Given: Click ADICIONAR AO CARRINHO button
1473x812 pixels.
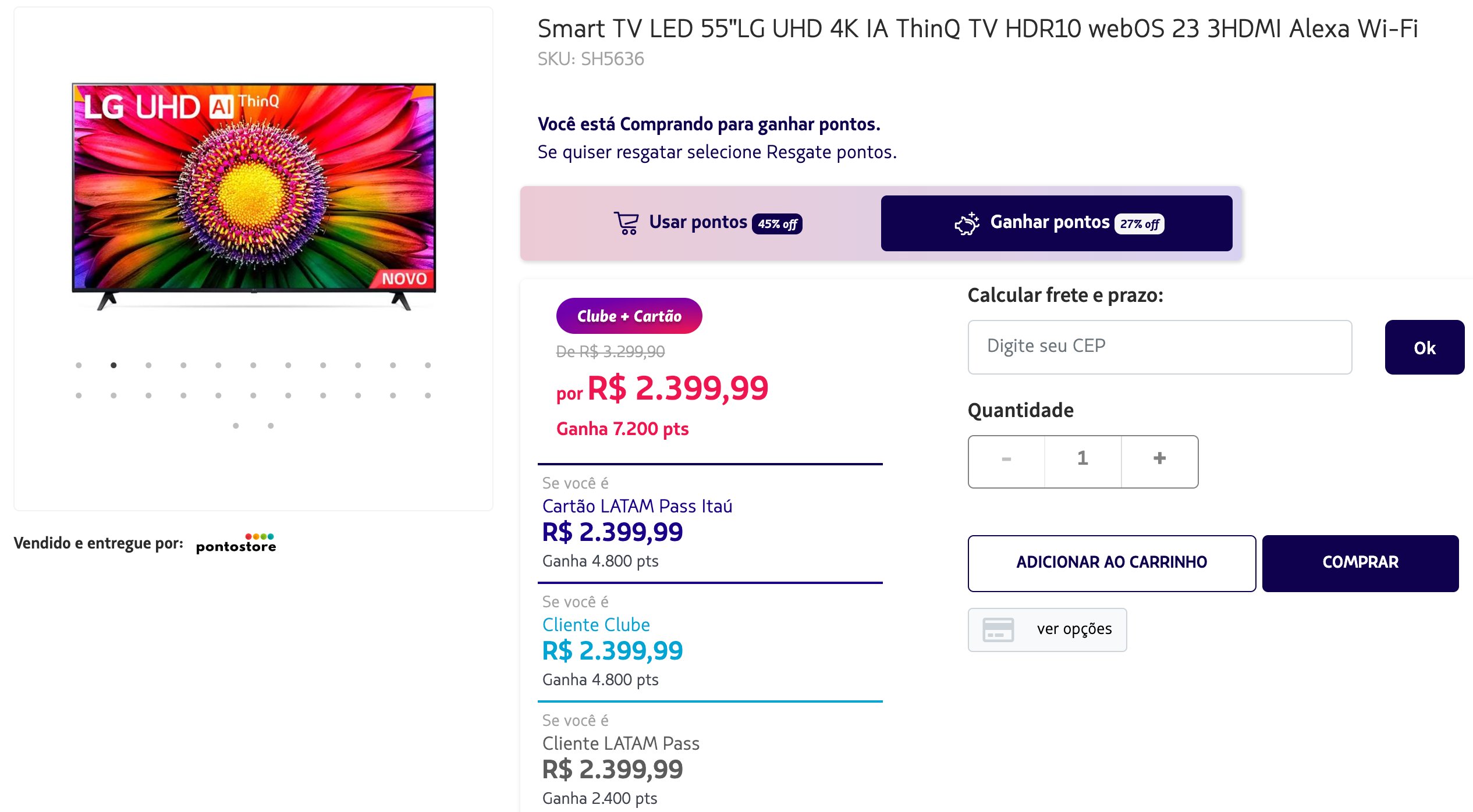Looking at the screenshot, I should 1112,562.
